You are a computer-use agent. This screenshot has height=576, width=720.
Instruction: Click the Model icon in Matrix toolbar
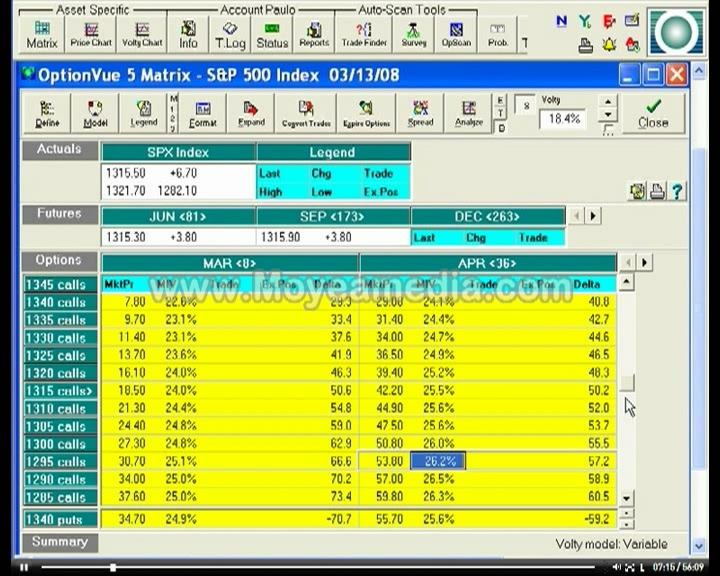coord(95,113)
